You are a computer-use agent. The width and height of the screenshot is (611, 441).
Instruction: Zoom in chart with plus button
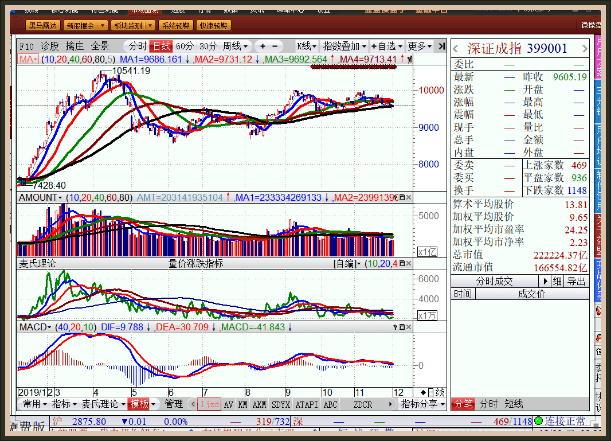tap(263, 46)
